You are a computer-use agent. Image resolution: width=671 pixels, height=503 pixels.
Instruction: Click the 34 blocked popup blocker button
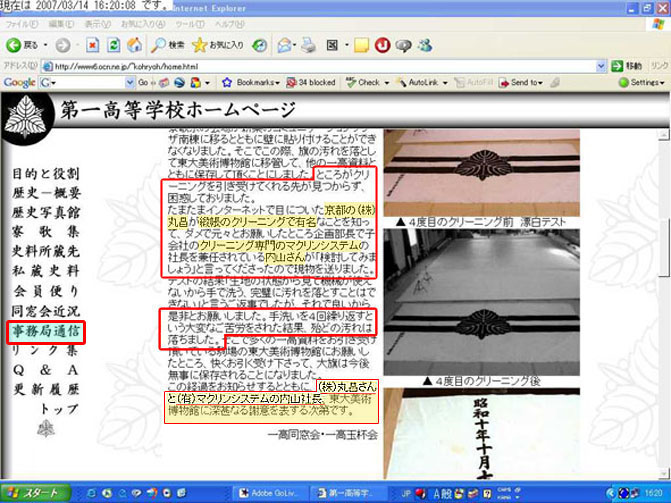pyautogui.click(x=311, y=83)
